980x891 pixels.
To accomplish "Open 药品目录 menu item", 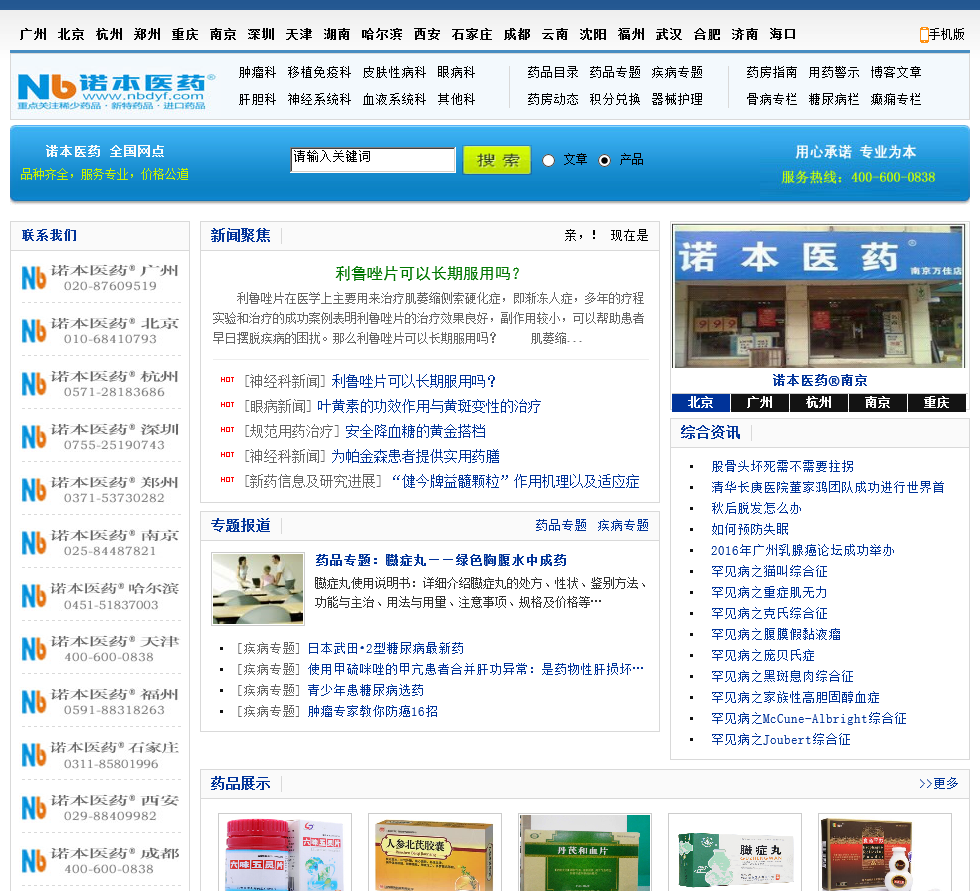I will point(552,72).
